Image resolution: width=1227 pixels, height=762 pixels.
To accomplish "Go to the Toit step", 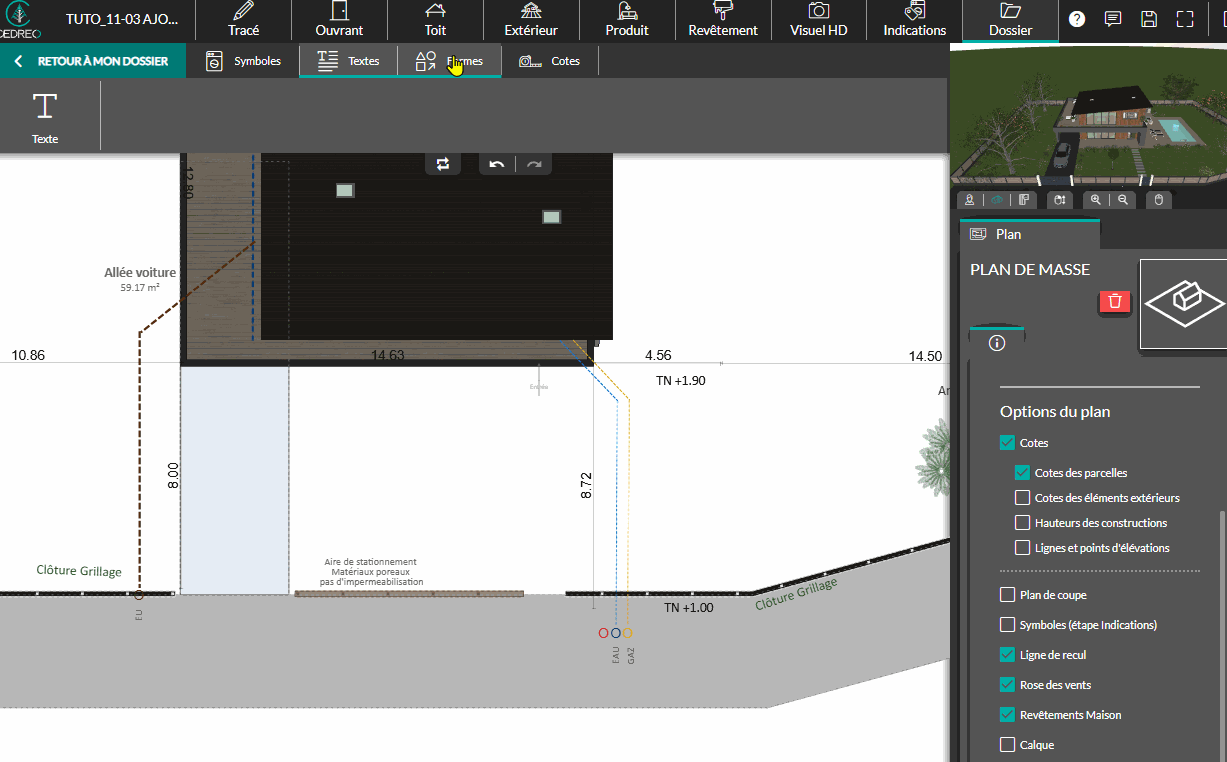I will tap(435, 21).
